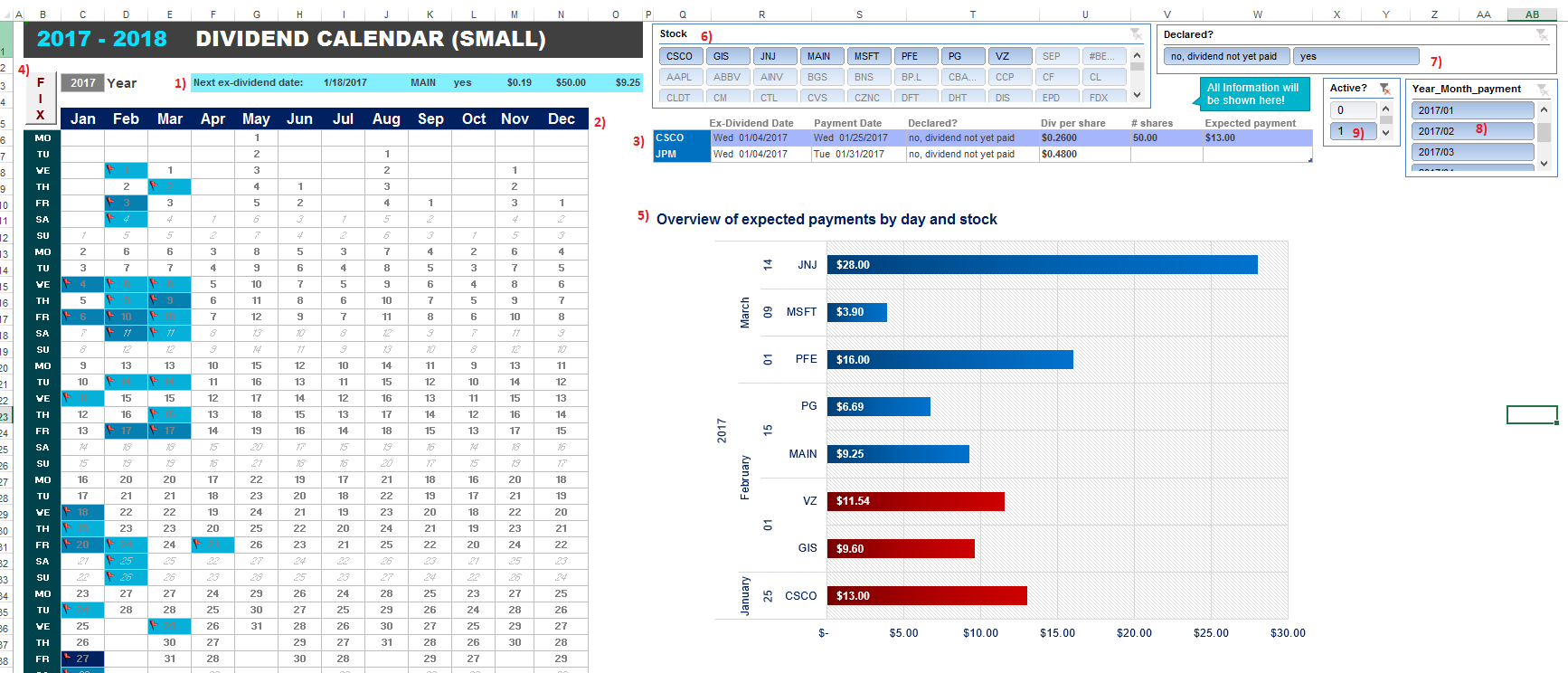Click Year_Month_payment slicer scroll-down arrow

point(1544,164)
